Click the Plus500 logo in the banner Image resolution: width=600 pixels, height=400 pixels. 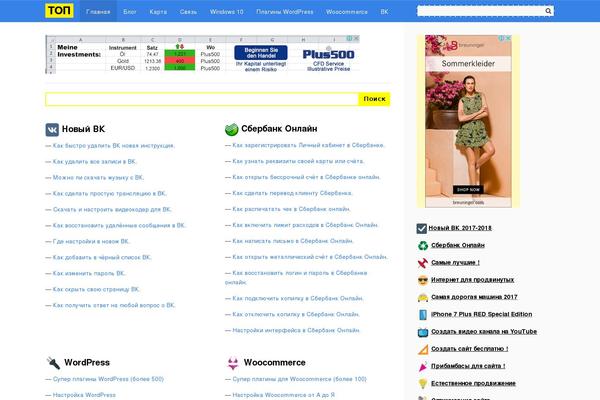click(x=328, y=54)
